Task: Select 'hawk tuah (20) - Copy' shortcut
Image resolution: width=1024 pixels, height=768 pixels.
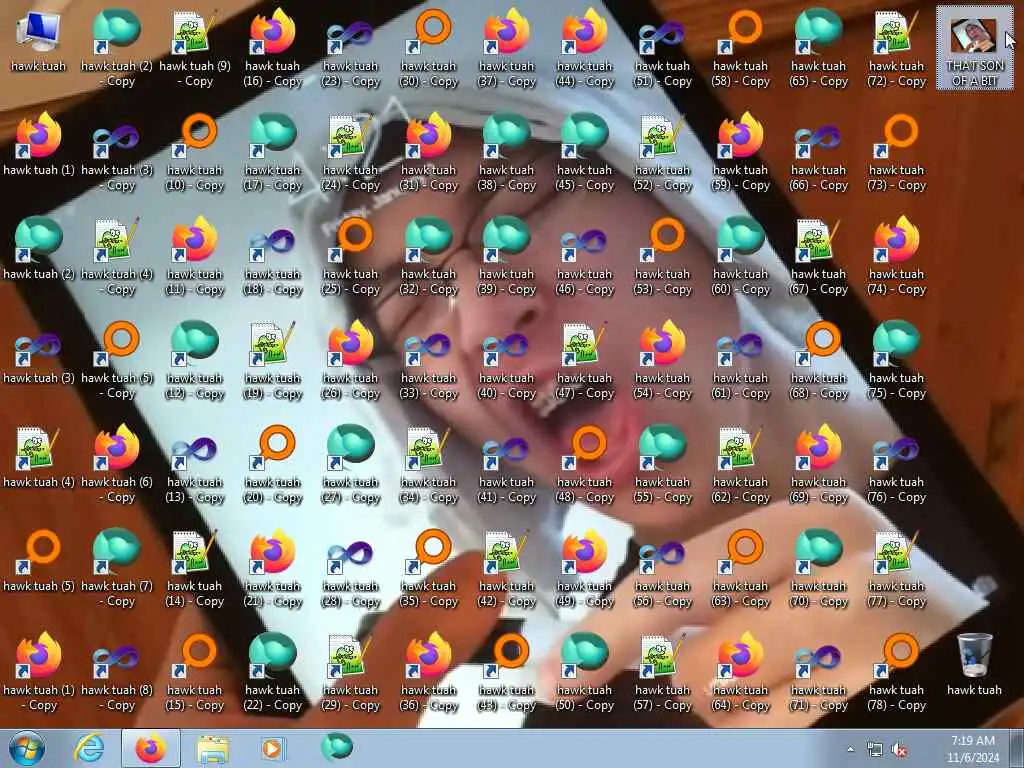Action: [x=272, y=464]
